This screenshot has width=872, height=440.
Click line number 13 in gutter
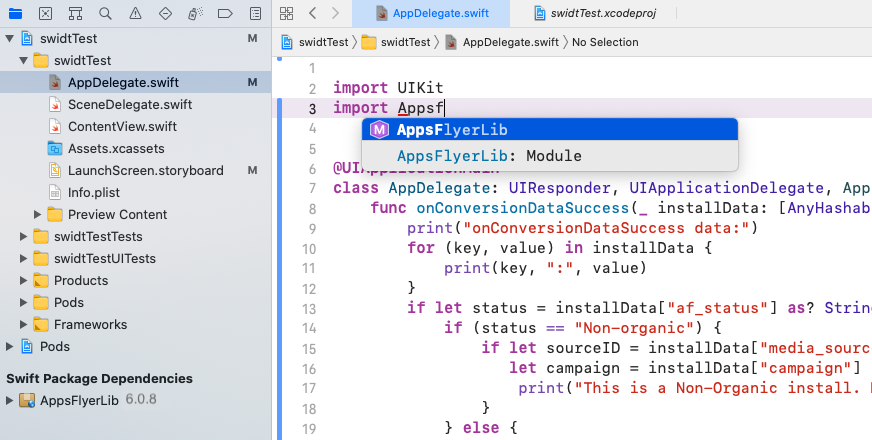(309, 309)
